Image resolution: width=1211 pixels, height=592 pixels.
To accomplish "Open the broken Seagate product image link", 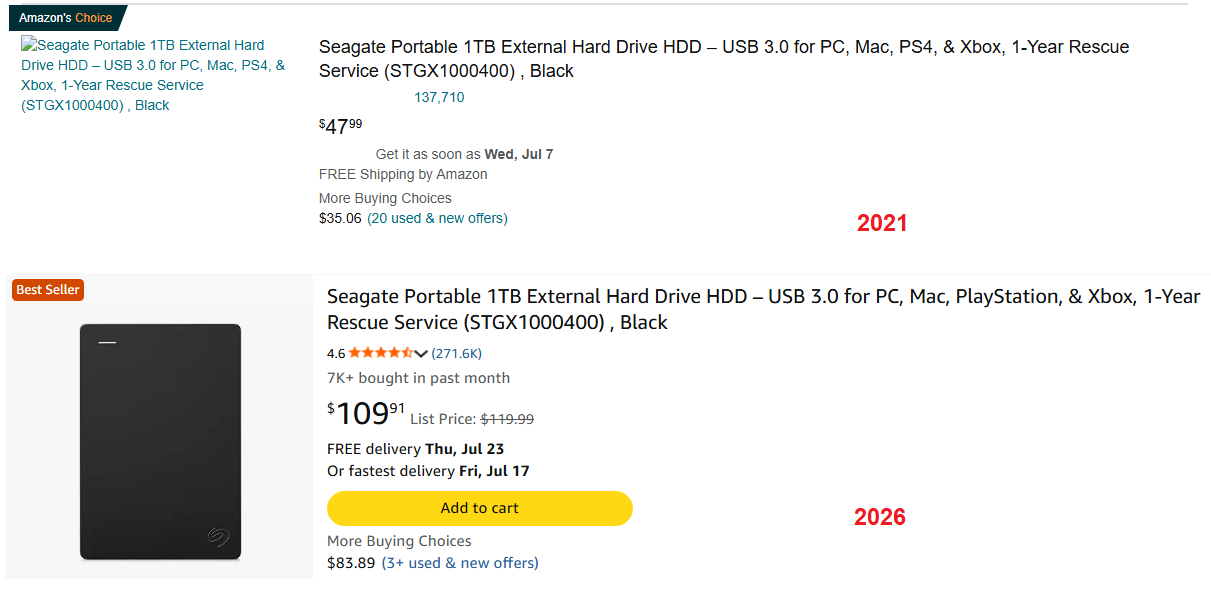I will click(155, 75).
